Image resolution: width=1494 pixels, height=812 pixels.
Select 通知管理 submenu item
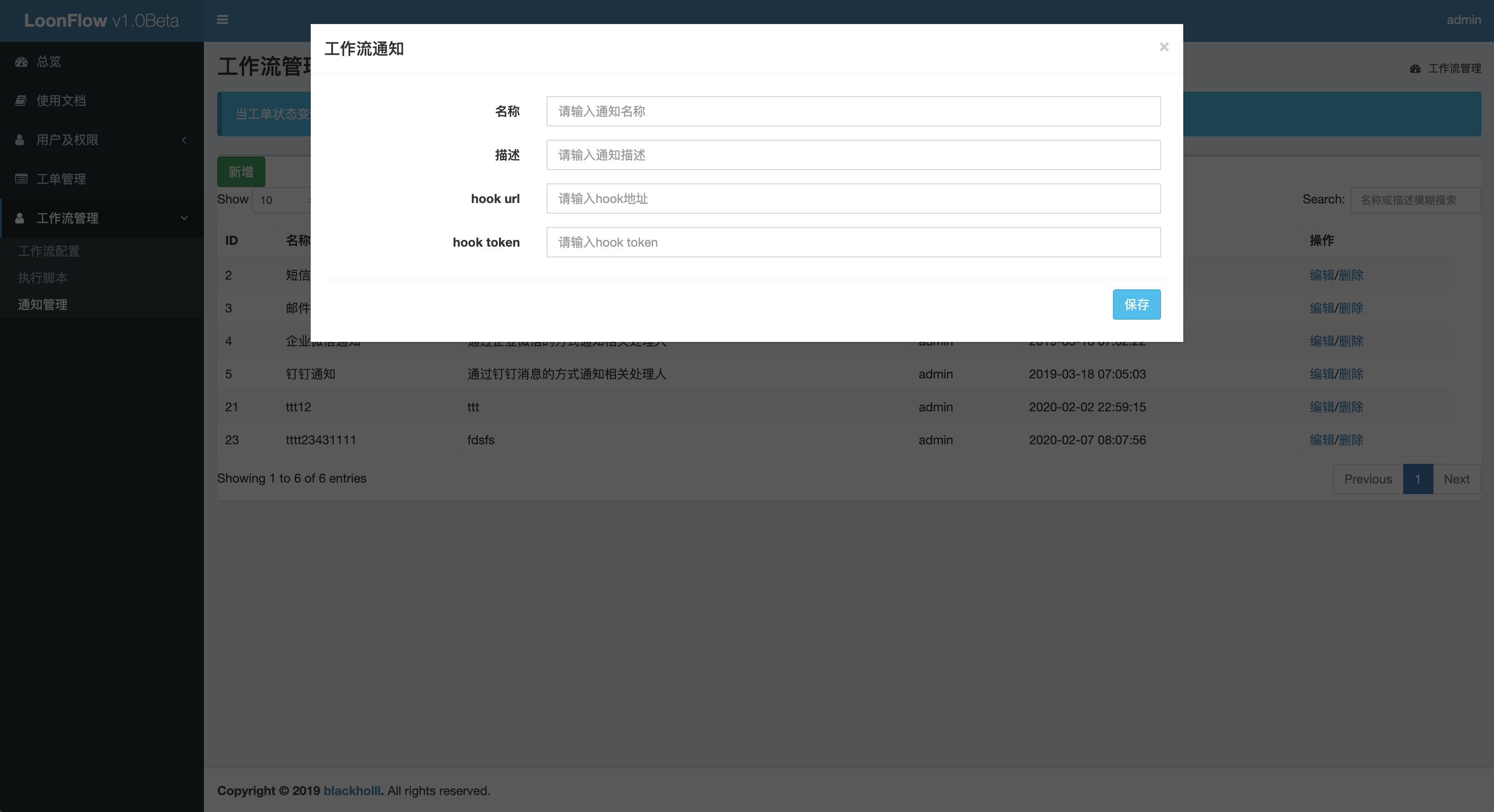42,304
